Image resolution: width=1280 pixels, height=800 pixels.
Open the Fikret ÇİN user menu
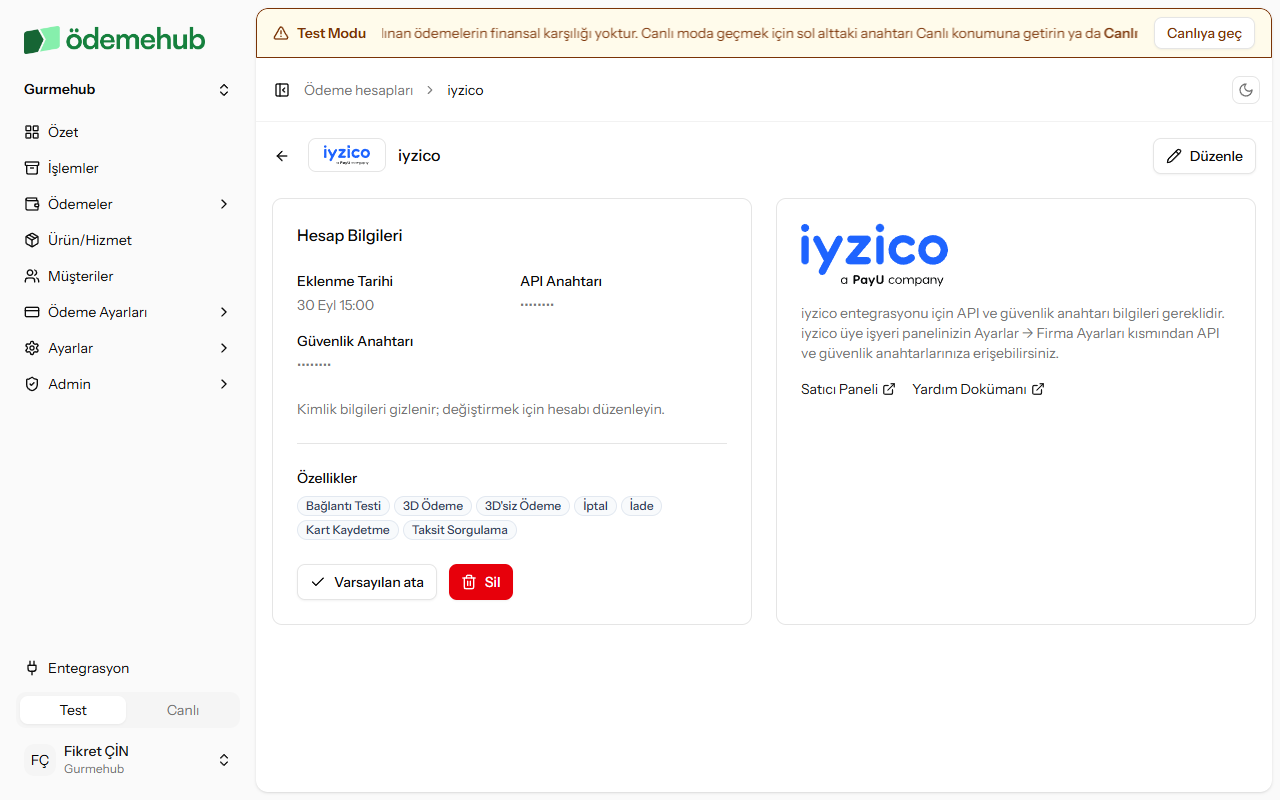(x=128, y=760)
